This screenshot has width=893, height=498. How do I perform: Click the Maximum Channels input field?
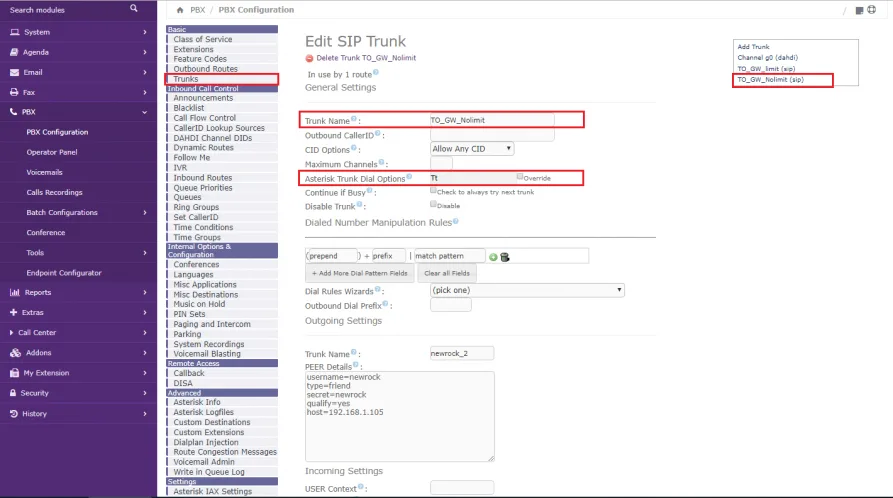pyautogui.click(x=441, y=164)
